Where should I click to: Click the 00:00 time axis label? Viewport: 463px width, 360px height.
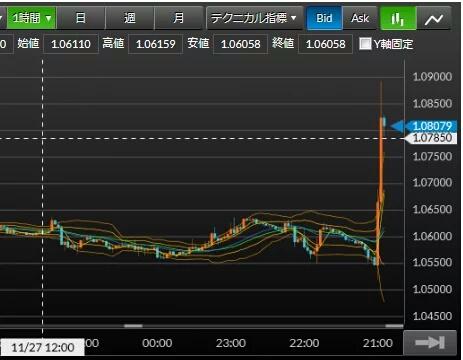tap(157, 343)
